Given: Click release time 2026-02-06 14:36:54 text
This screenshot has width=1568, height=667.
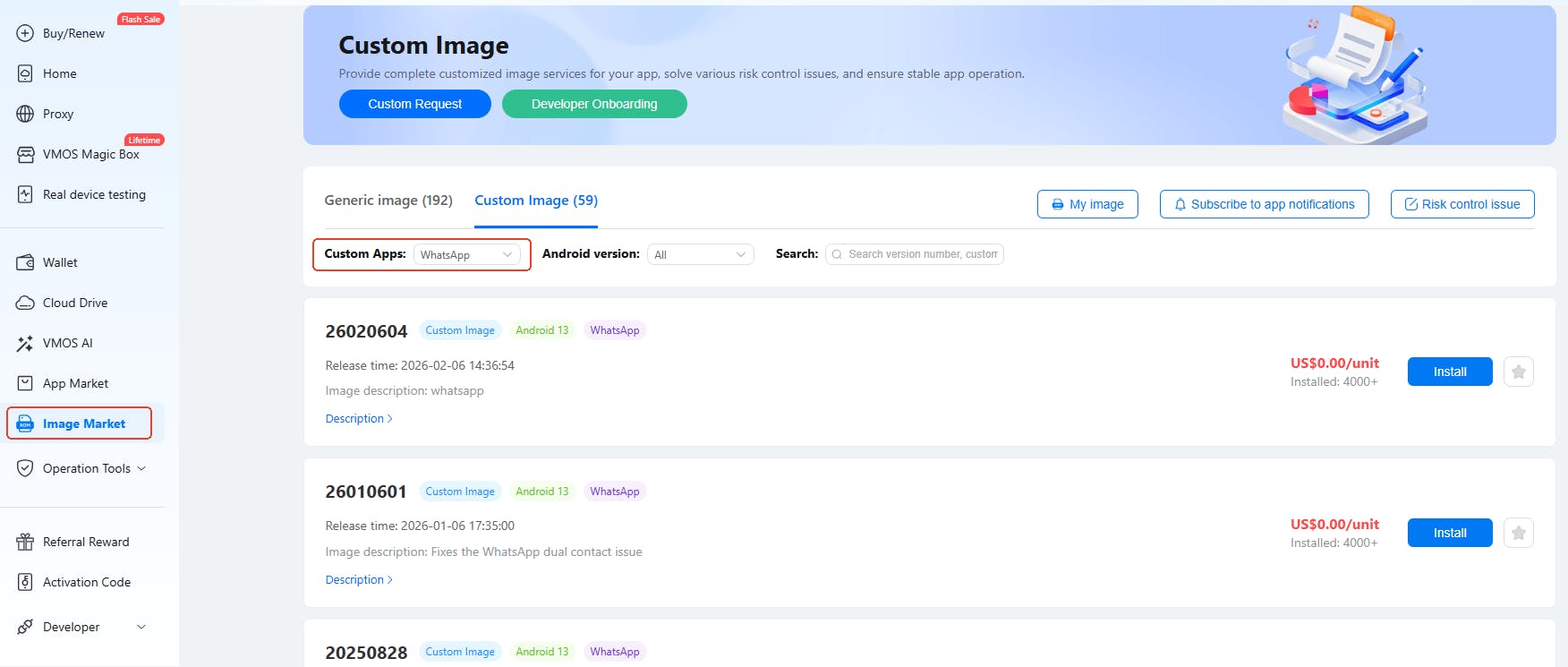Looking at the screenshot, I should pyautogui.click(x=457, y=365).
